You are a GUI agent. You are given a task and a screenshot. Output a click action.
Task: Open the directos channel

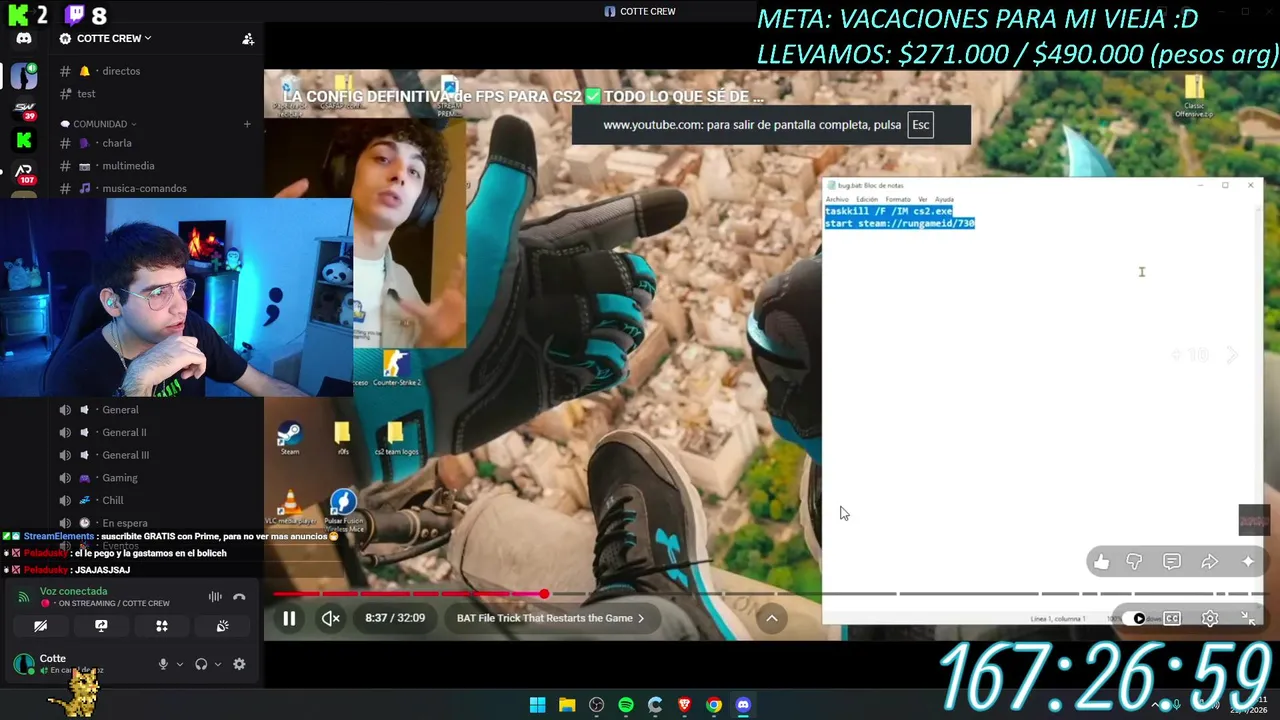pyautogui.click(x=121, y=71)
